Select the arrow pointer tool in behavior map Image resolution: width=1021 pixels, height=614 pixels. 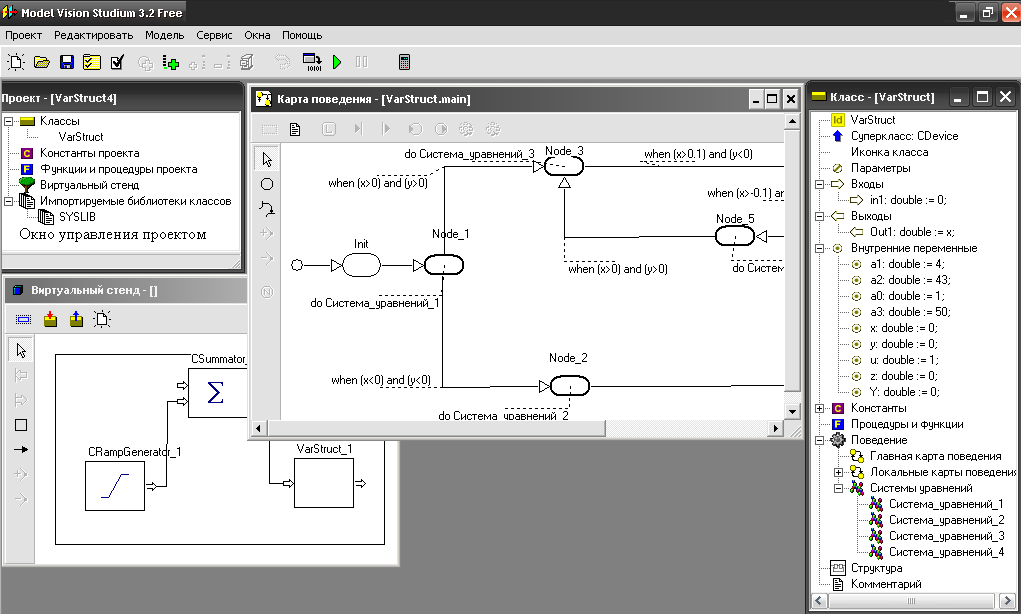coord(267,160)
